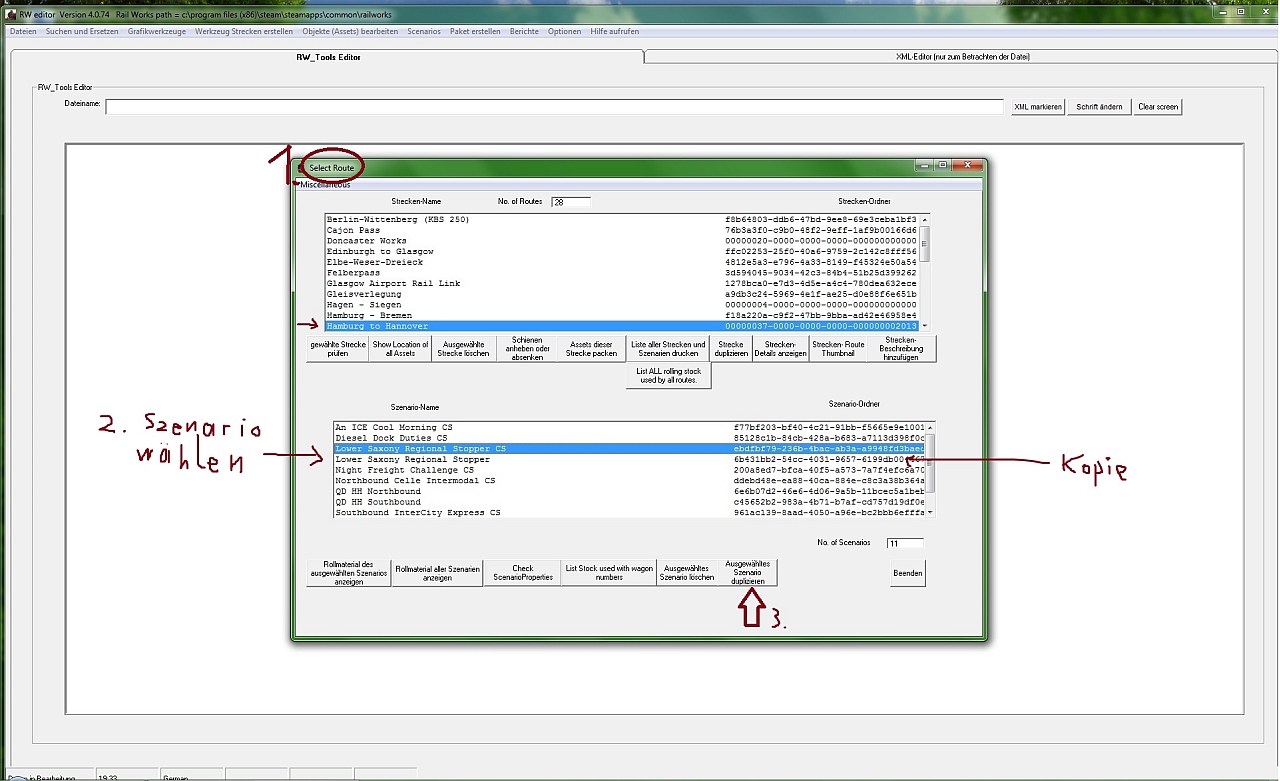Select the Felberpass route in list
This screenshot has width=1280, height=781.
coord(353,273)
